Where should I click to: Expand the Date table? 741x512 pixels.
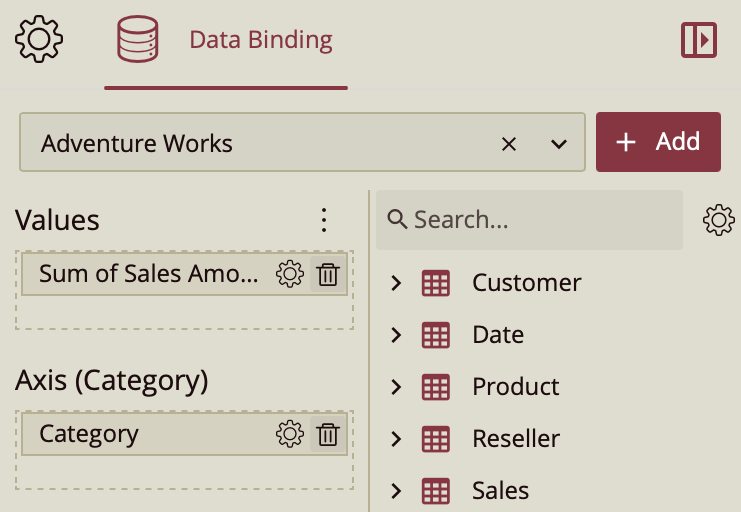click(396, 335)
